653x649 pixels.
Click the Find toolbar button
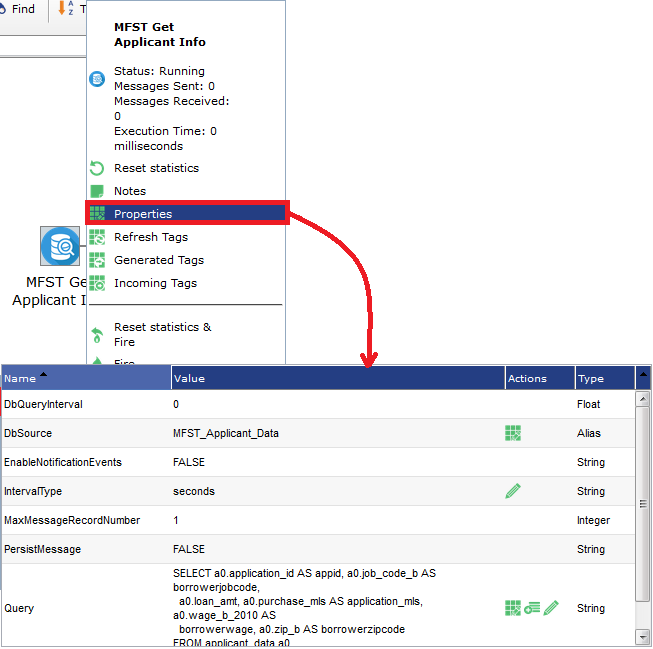tap(17, 9)
